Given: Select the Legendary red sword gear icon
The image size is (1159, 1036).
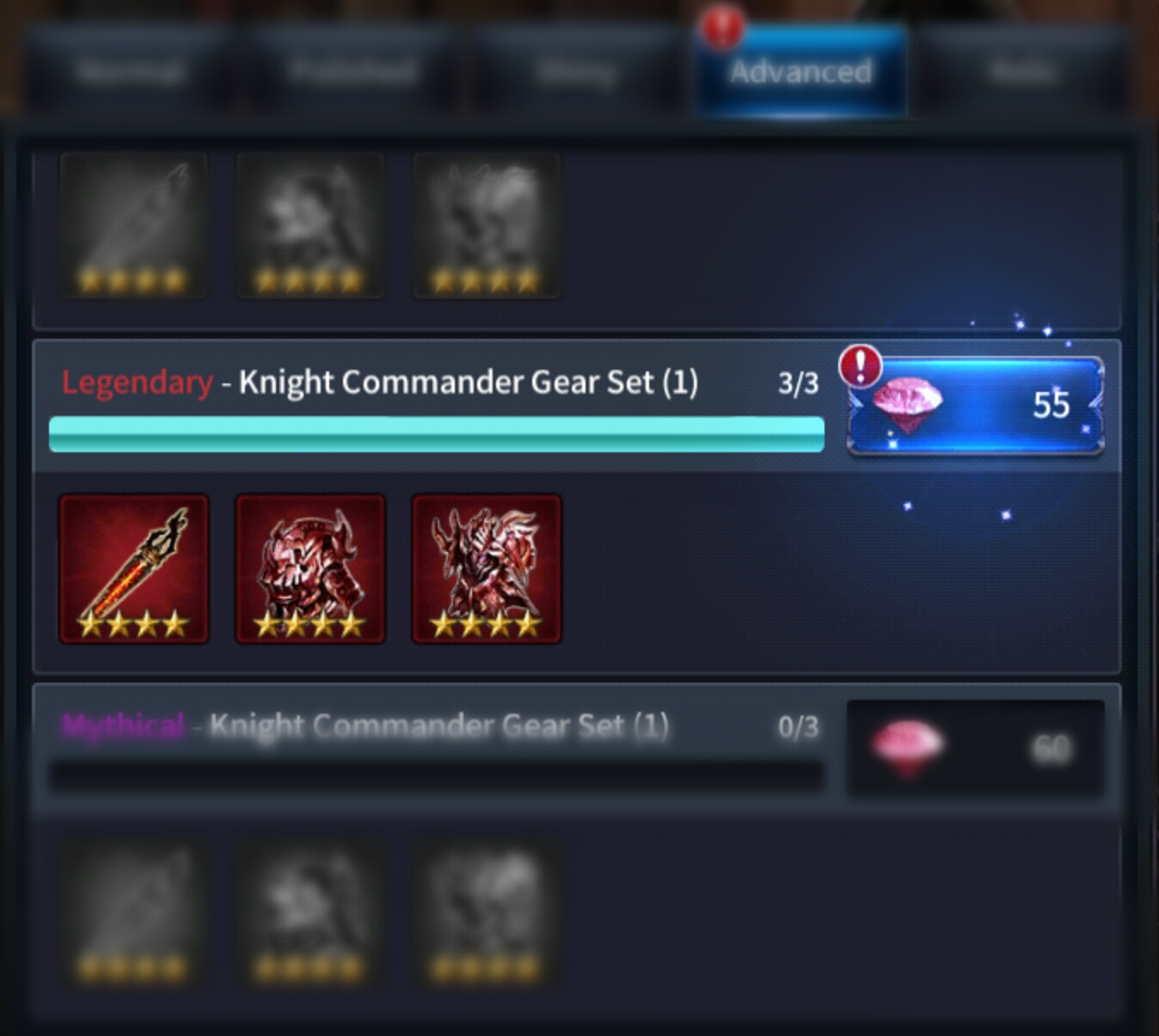Looking at the screenshot, I should point(134,568).
